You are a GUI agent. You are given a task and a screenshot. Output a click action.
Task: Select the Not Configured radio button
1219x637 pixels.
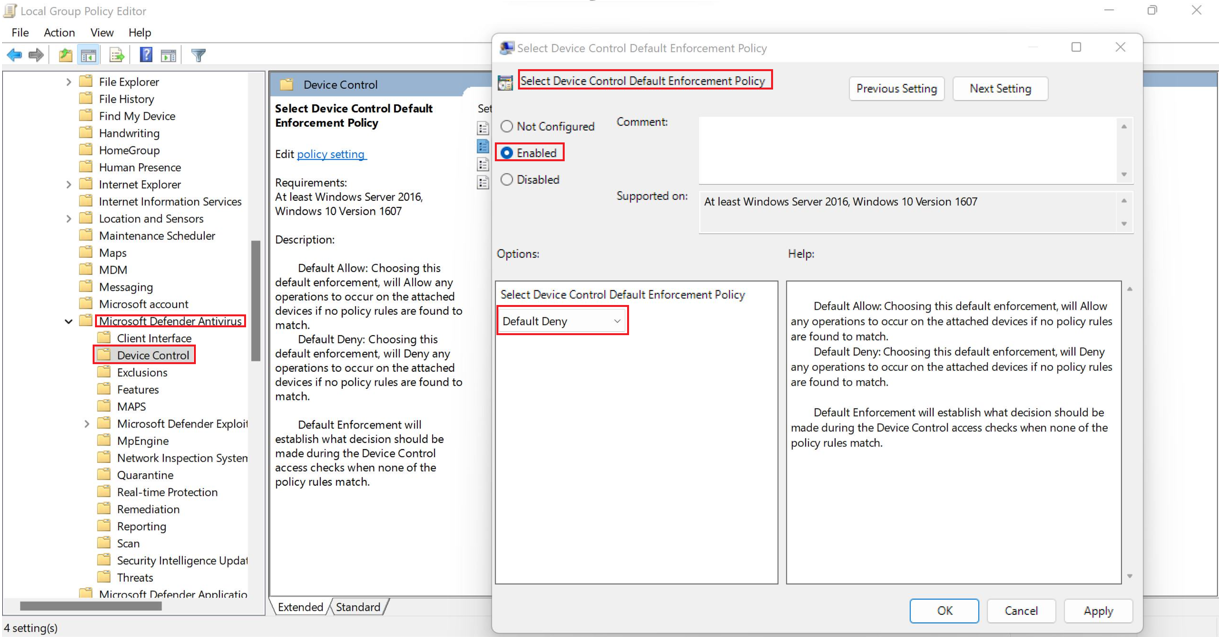pos(507,127)
